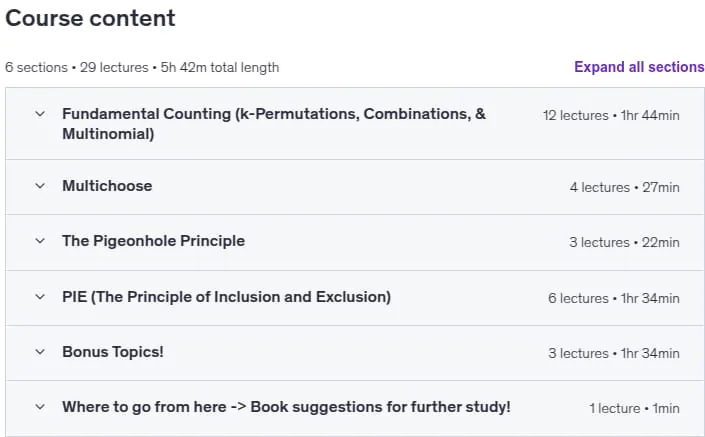This screenshot has height=437, width=705.
Task: Click the Where to go from here chevron
Action: click(40, 407)
